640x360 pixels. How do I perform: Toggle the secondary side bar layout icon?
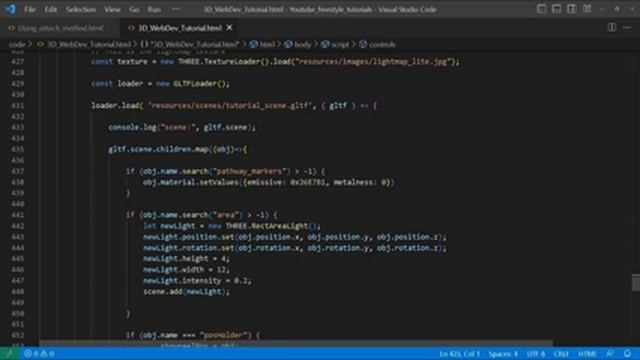(571, 9)
